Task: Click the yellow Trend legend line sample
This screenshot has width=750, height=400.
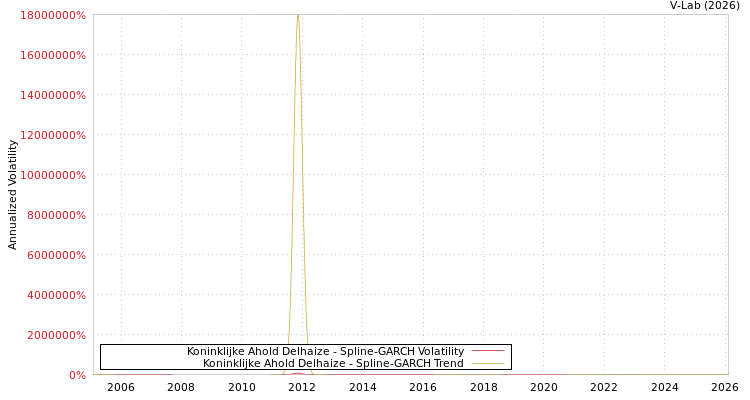Action: pos(488,364)
